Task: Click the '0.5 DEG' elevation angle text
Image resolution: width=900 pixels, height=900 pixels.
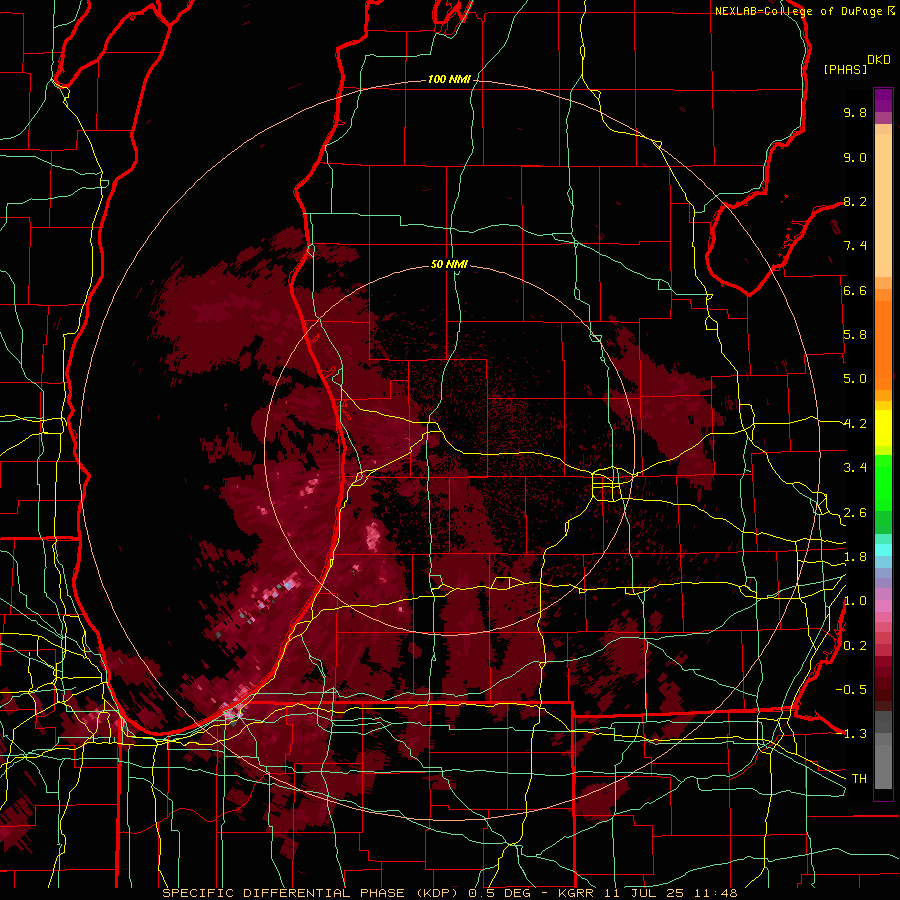Action: click(502, 893)
